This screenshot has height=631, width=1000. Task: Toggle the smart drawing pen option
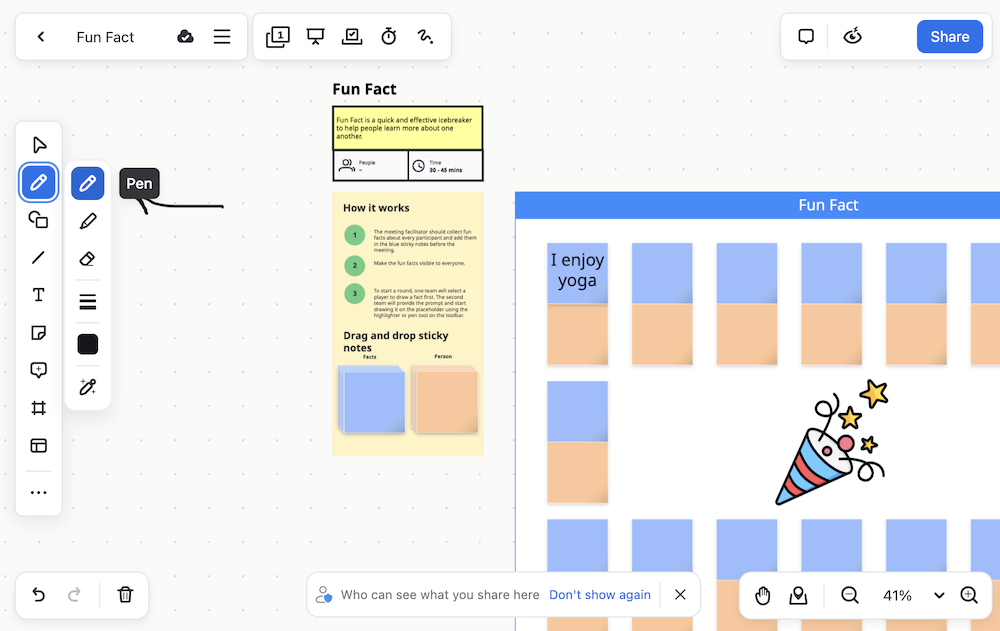click(88, 387)
